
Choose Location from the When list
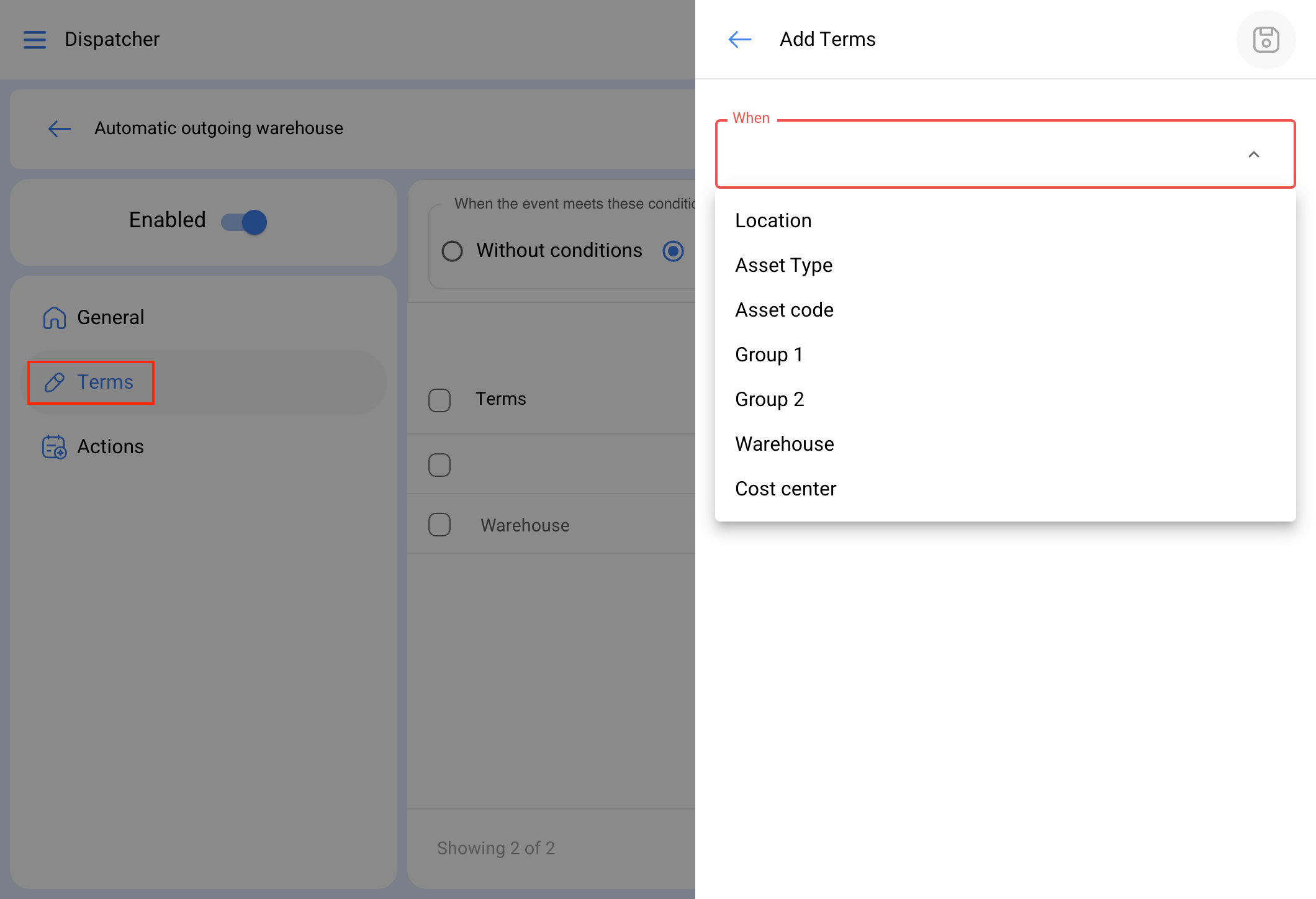click(x=1006, y=221)
